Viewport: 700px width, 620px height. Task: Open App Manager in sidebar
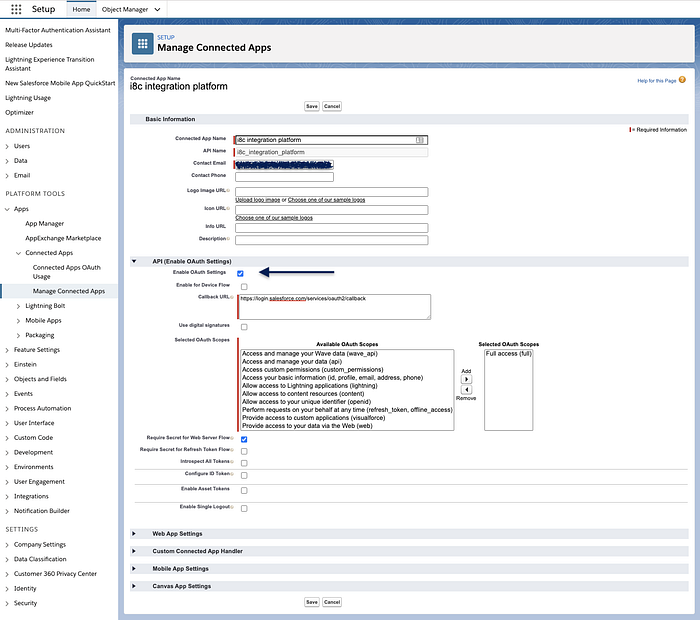pyautogui.click(x=45, y=224)
